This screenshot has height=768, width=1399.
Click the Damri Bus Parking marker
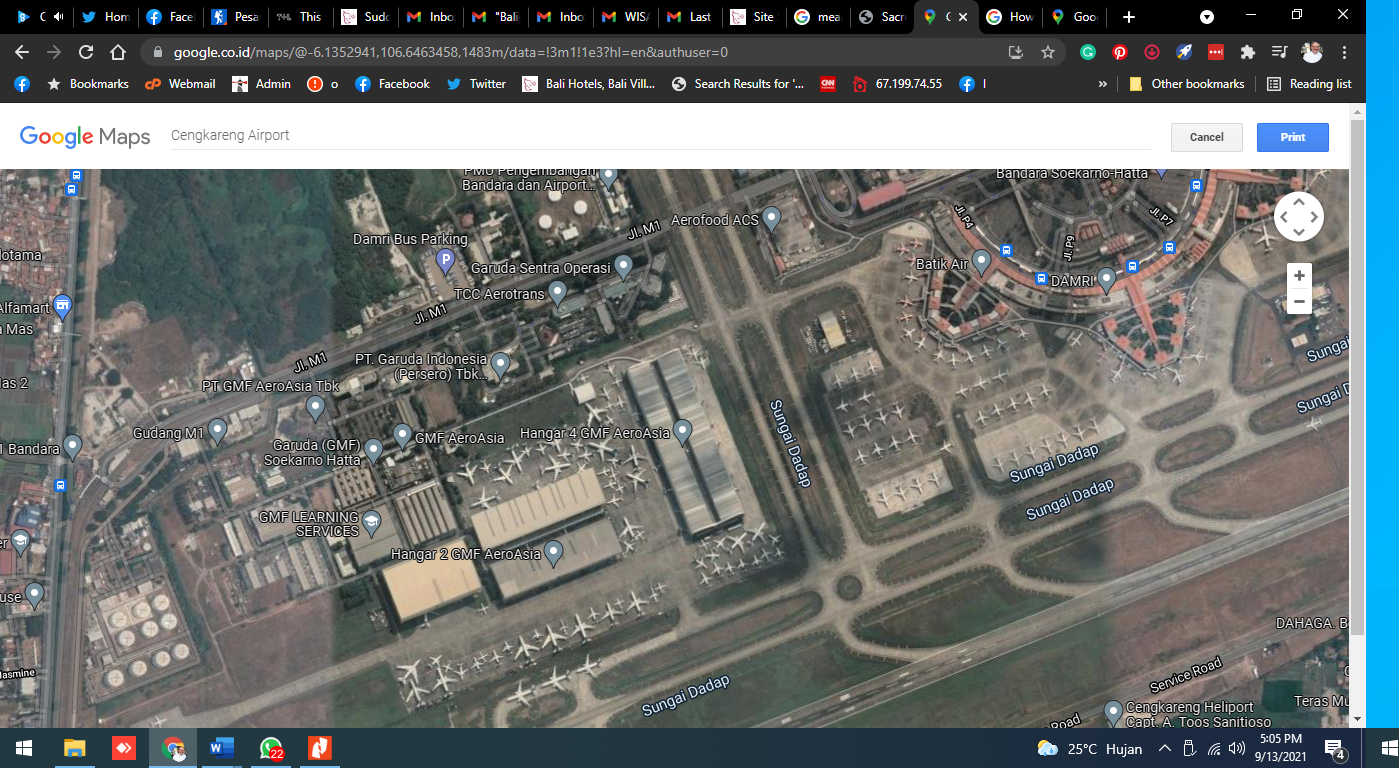pyautogui.click(x=446, y=261)
